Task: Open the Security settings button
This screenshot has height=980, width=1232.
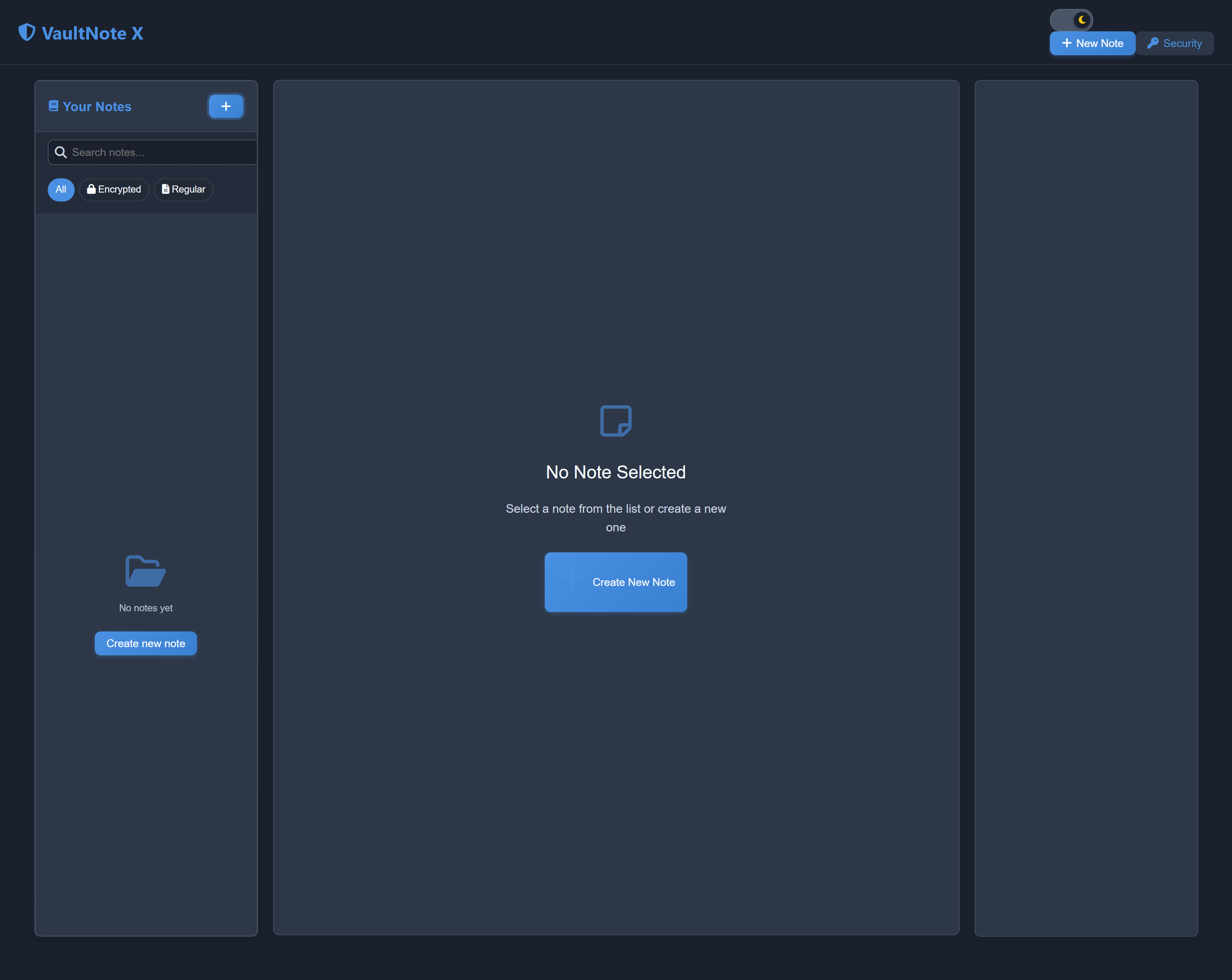Action: click(1175, 43)
